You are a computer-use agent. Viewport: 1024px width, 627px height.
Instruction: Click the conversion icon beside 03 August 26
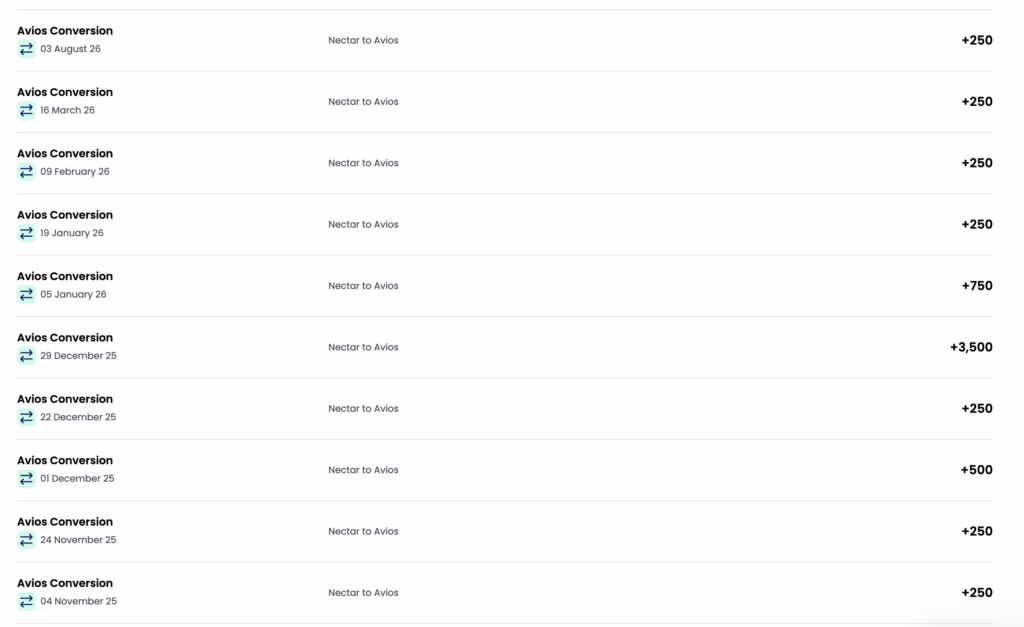point(26,49)
